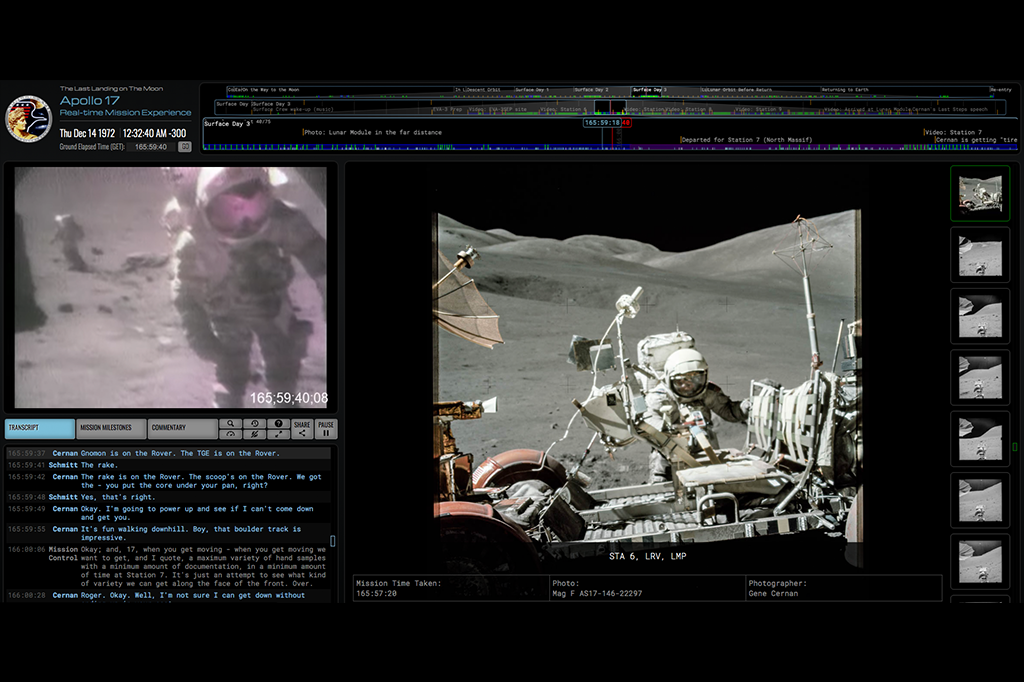This screenshot has width=1024, height=682.
Task: Click transcript line 'The rake.'
Action: (x=168, y=465)
